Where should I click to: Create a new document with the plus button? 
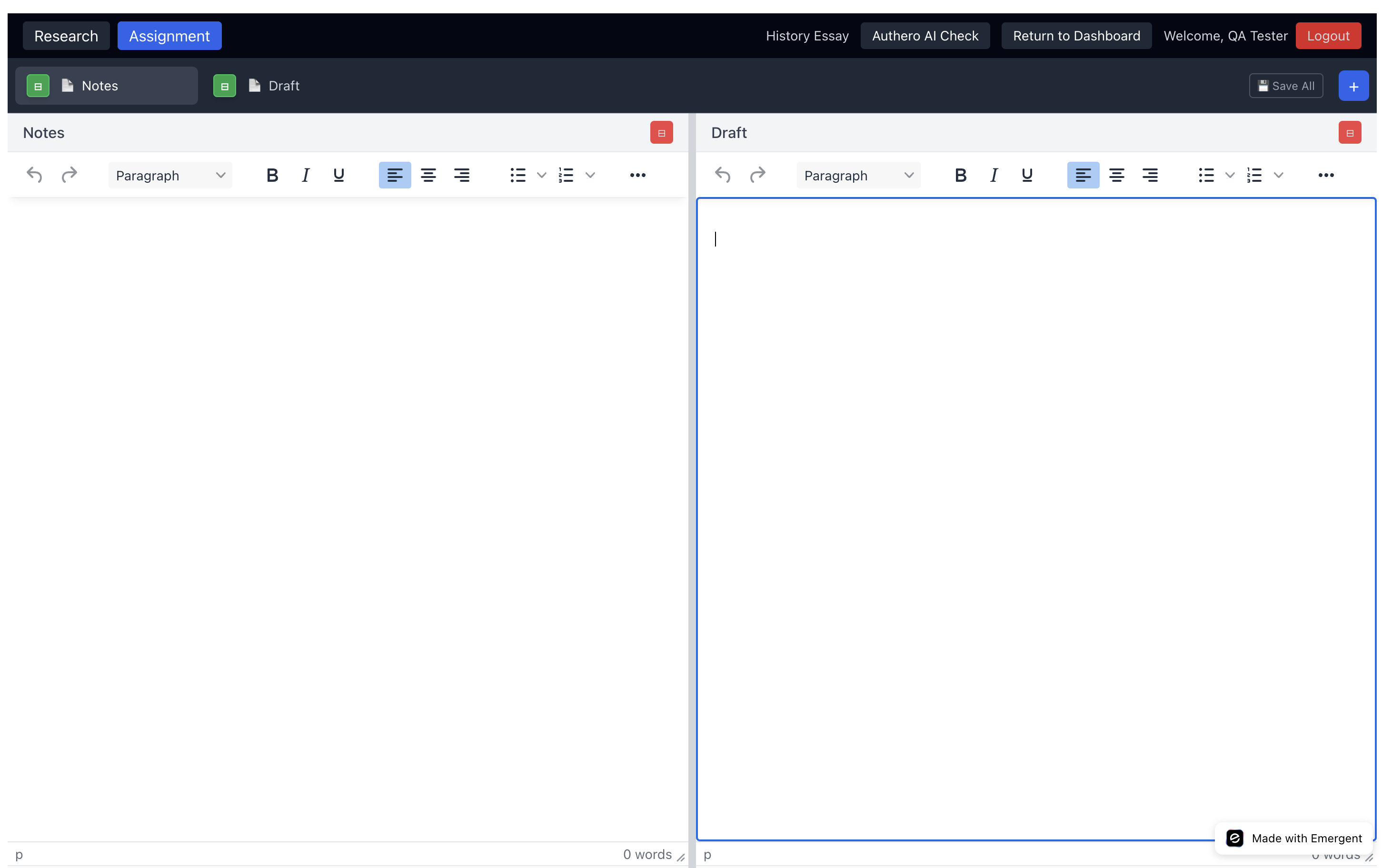pos(1353,86)
